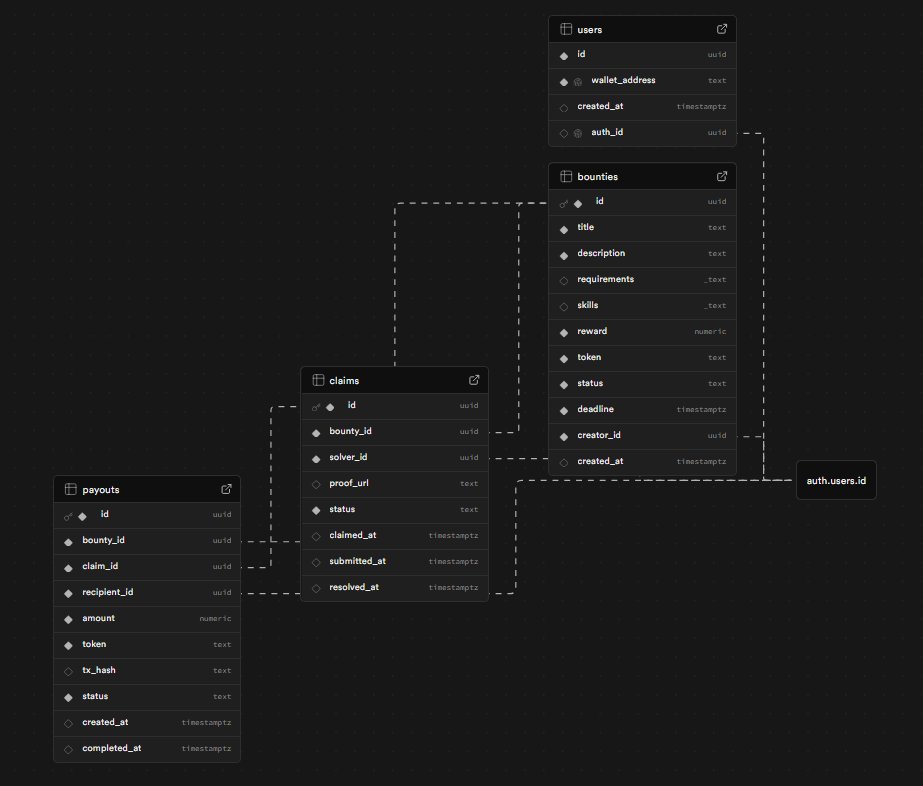Select the token column name in bounties
Viewport: 923px width, 786px height.
click(x=589, y=357)
